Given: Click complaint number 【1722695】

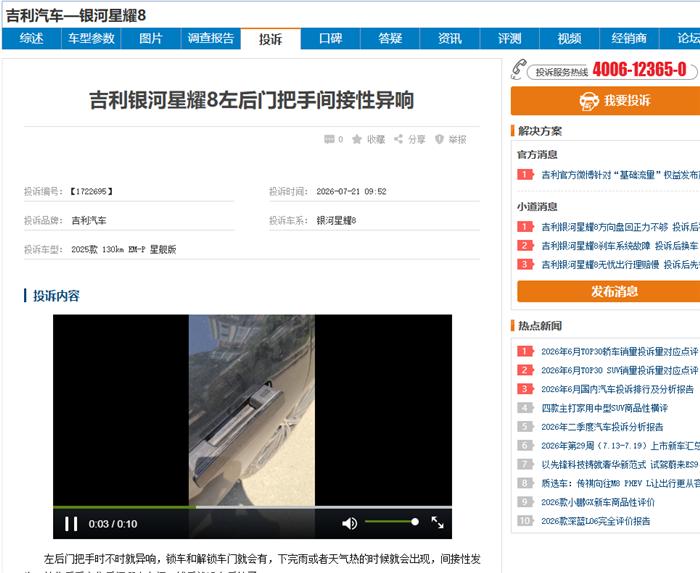Looking at the screenshot, I should tap(92, 191).
